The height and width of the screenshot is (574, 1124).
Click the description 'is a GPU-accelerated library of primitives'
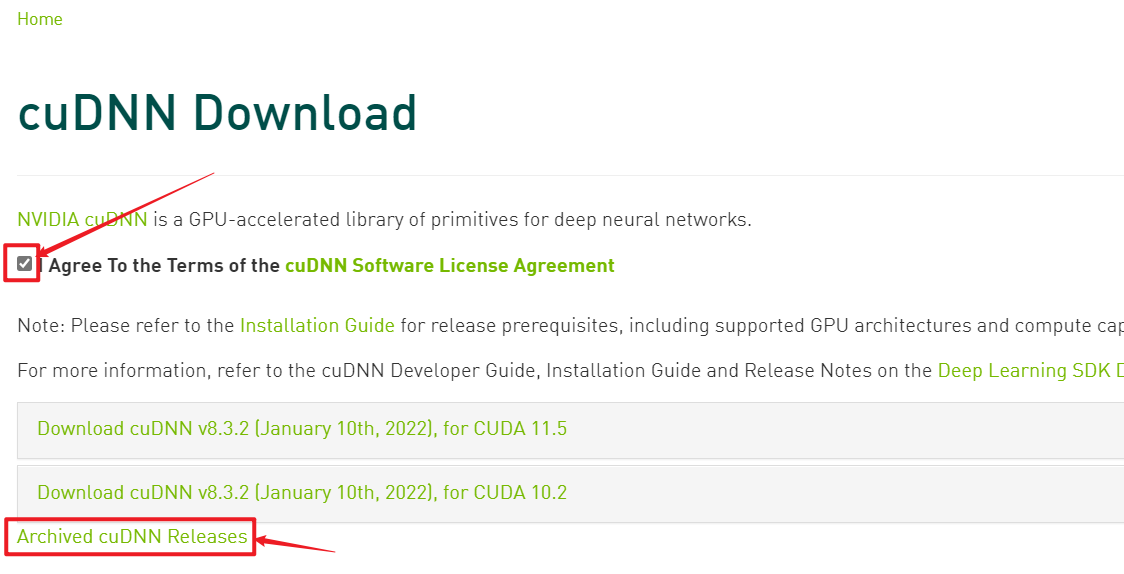pyautogui.click(x=333, y=219)
